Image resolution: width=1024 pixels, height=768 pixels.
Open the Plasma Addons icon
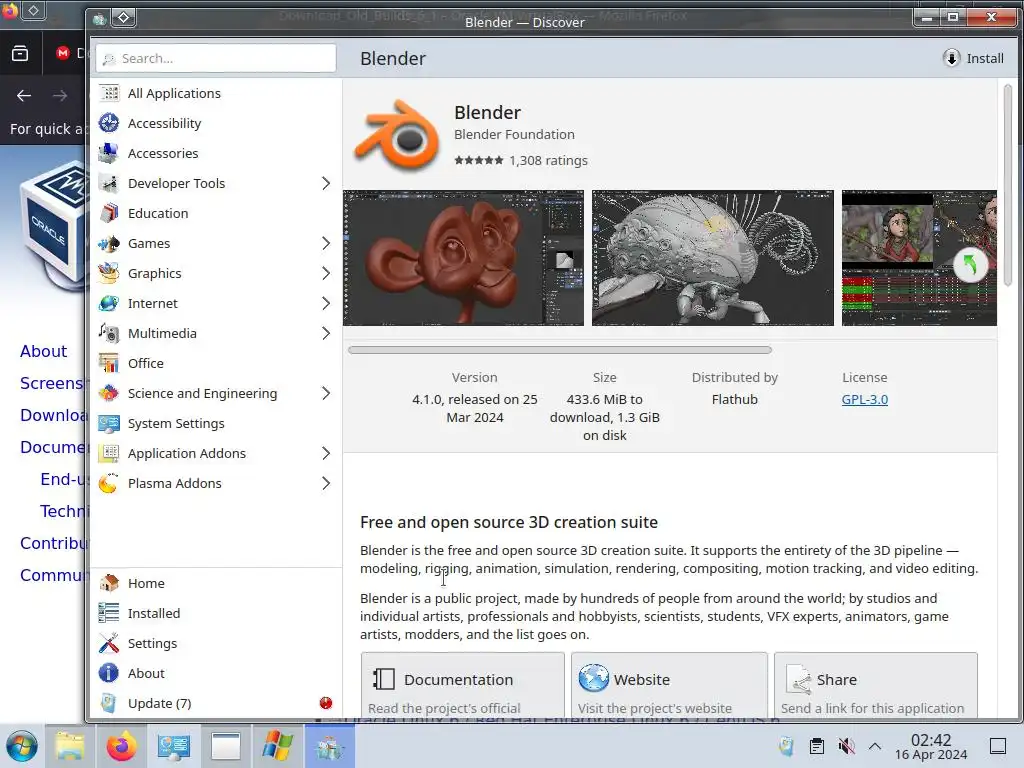click(x=109, y=484)
